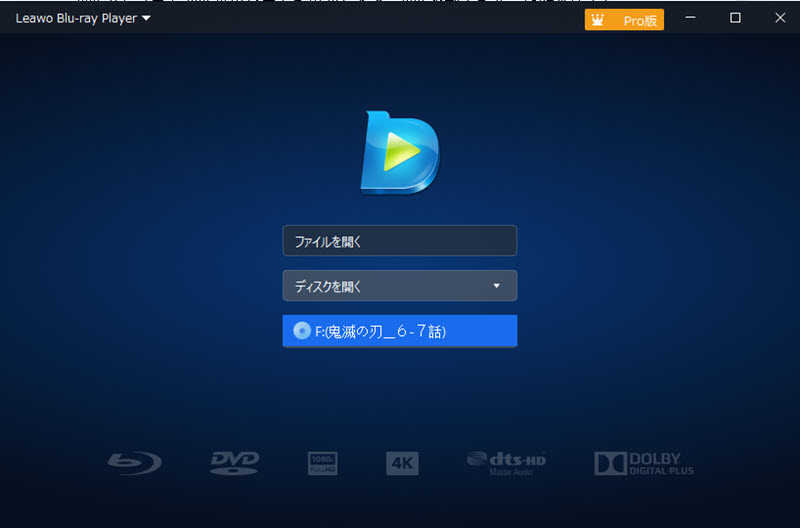Click the large blue play logo
The image size is (800, 528).
399,153
